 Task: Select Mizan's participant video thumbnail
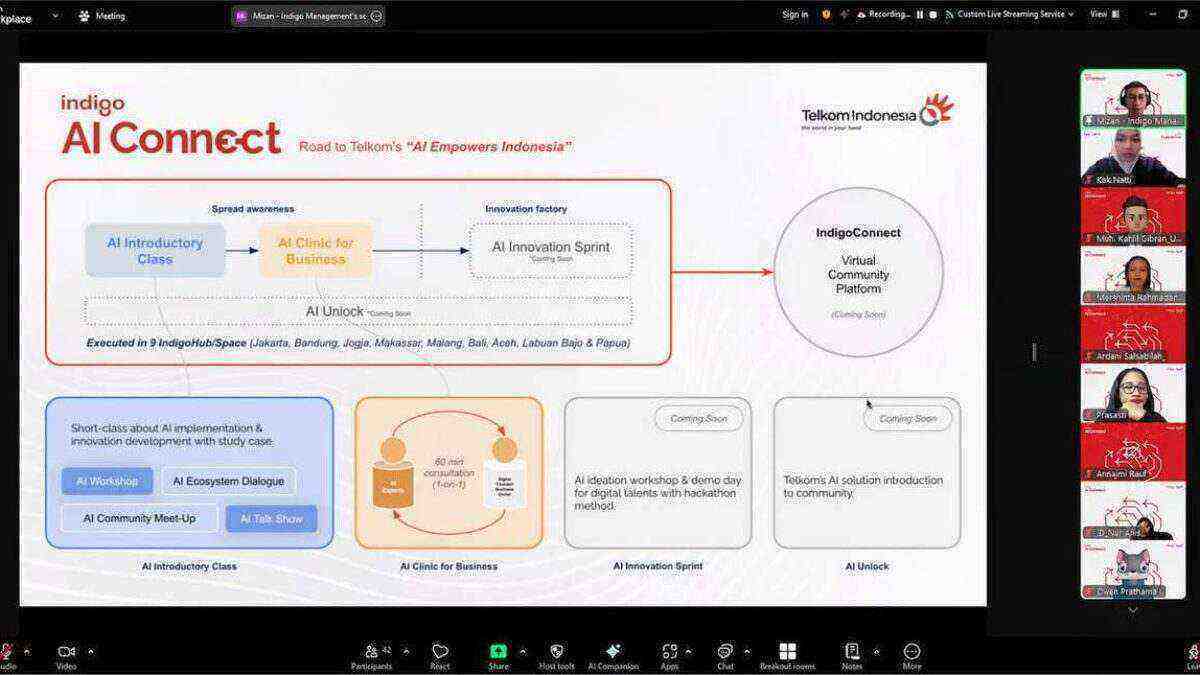pos(1133,98)
